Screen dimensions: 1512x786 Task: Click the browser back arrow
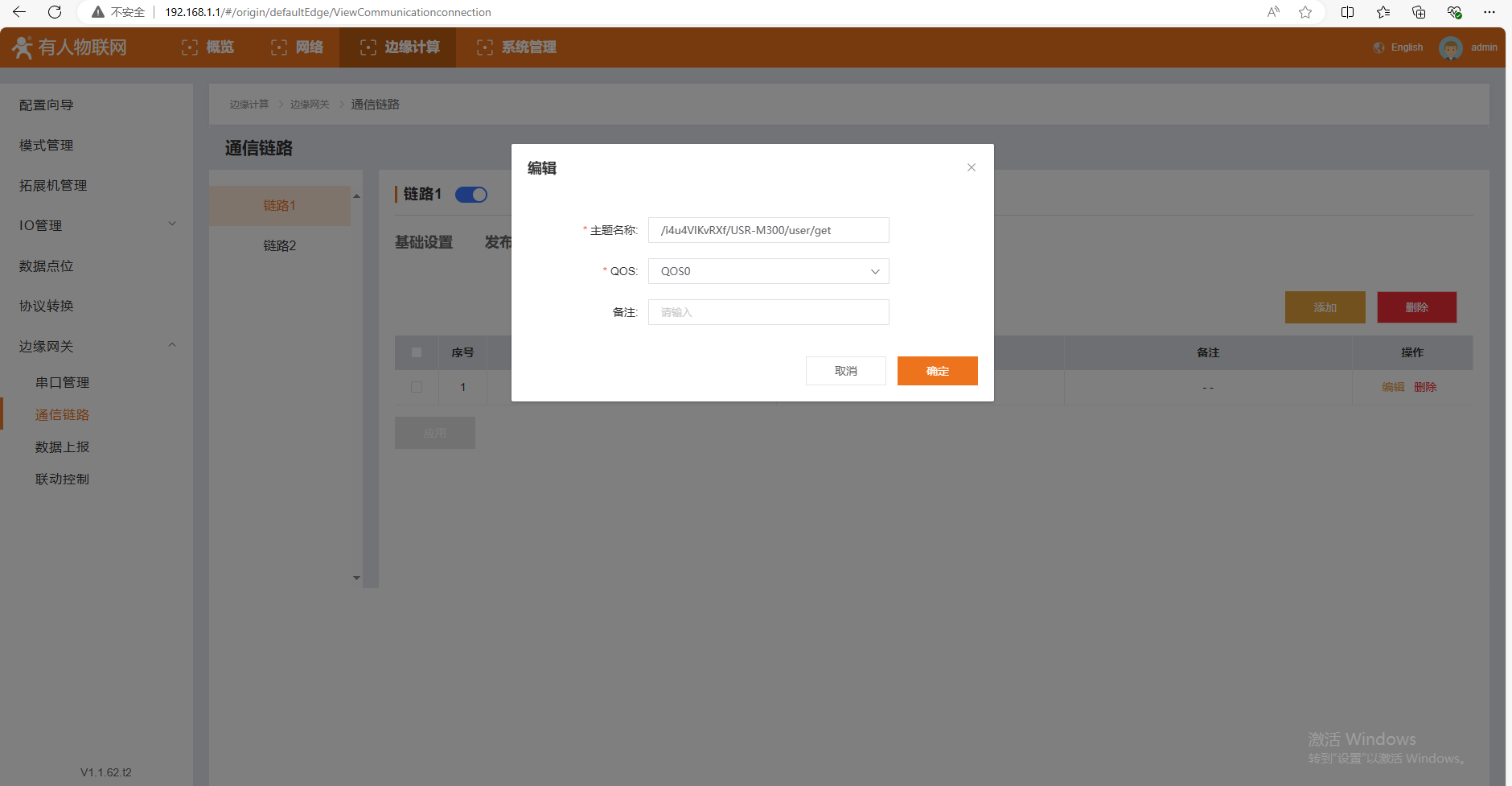tap(19, 12)
